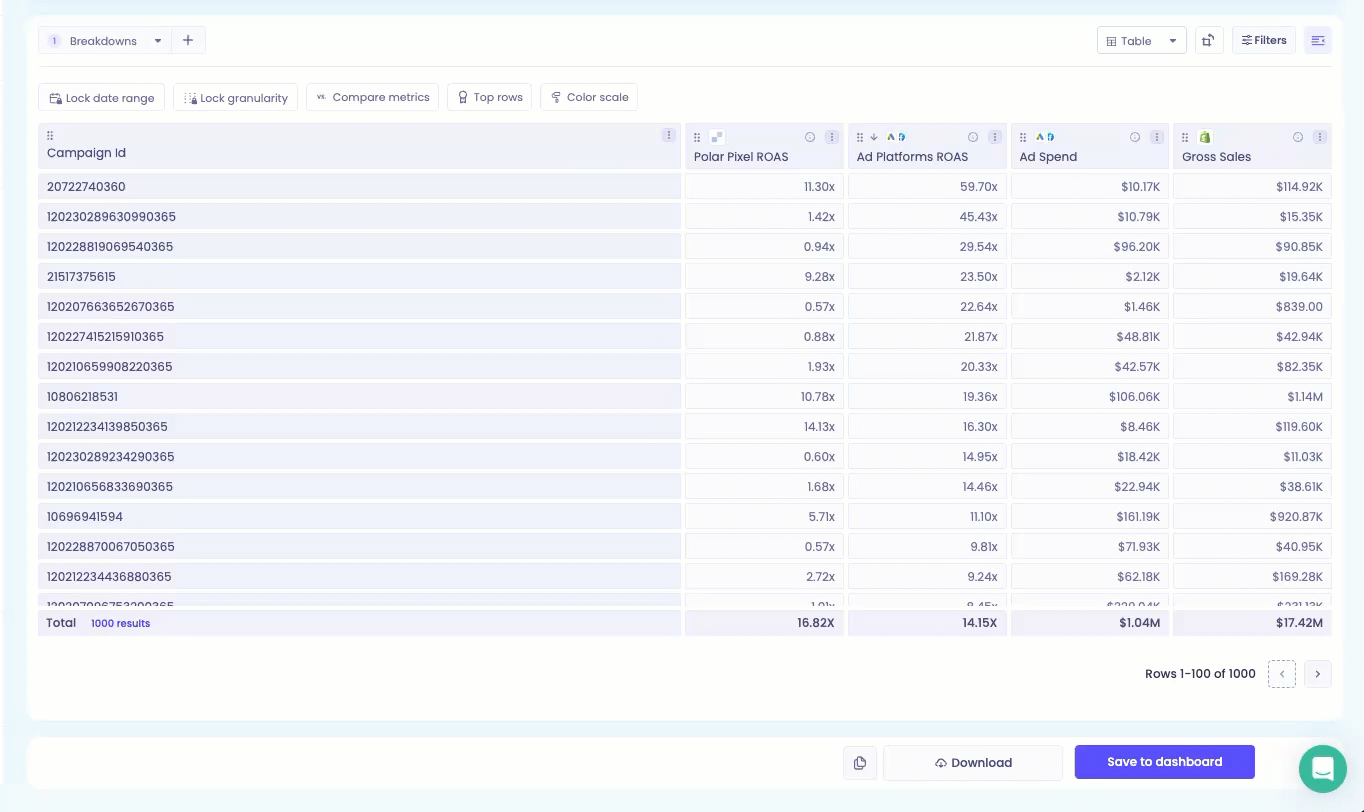Click the copy icon beside Download

[x=860, y=763]
